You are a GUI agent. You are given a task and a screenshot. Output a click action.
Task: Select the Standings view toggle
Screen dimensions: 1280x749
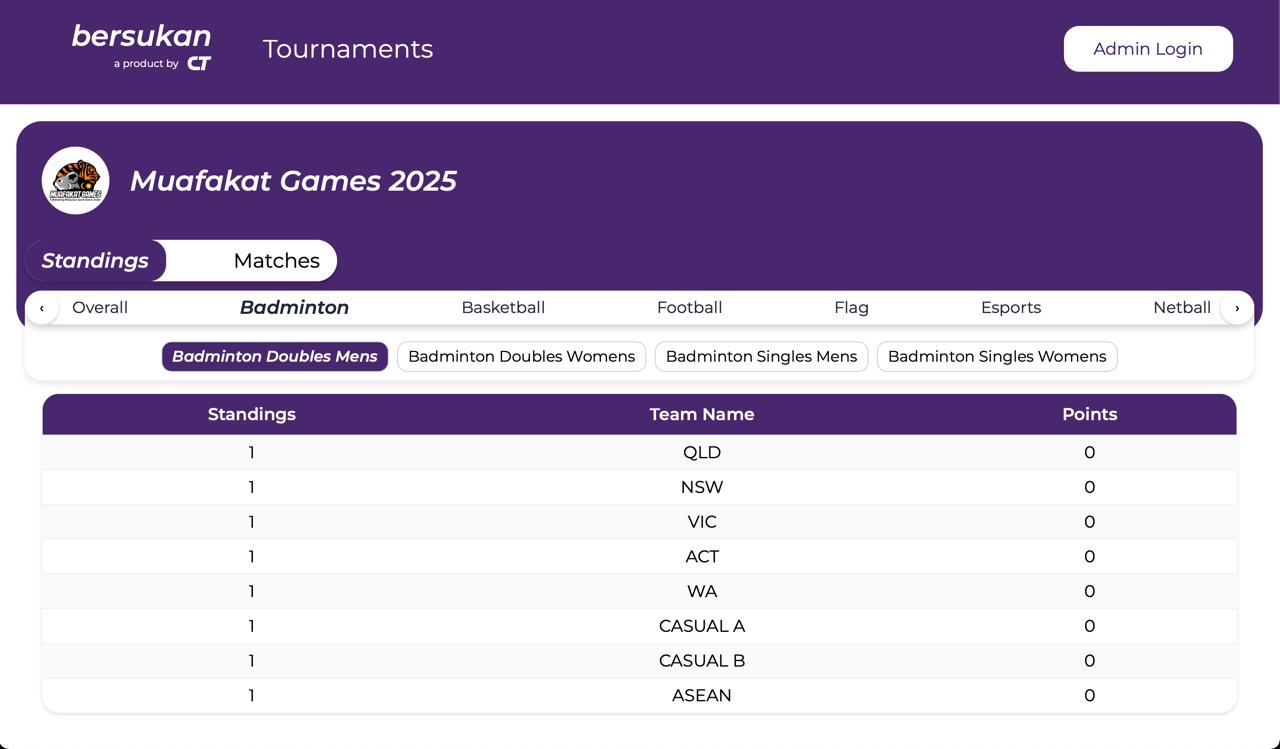[95, 261]
